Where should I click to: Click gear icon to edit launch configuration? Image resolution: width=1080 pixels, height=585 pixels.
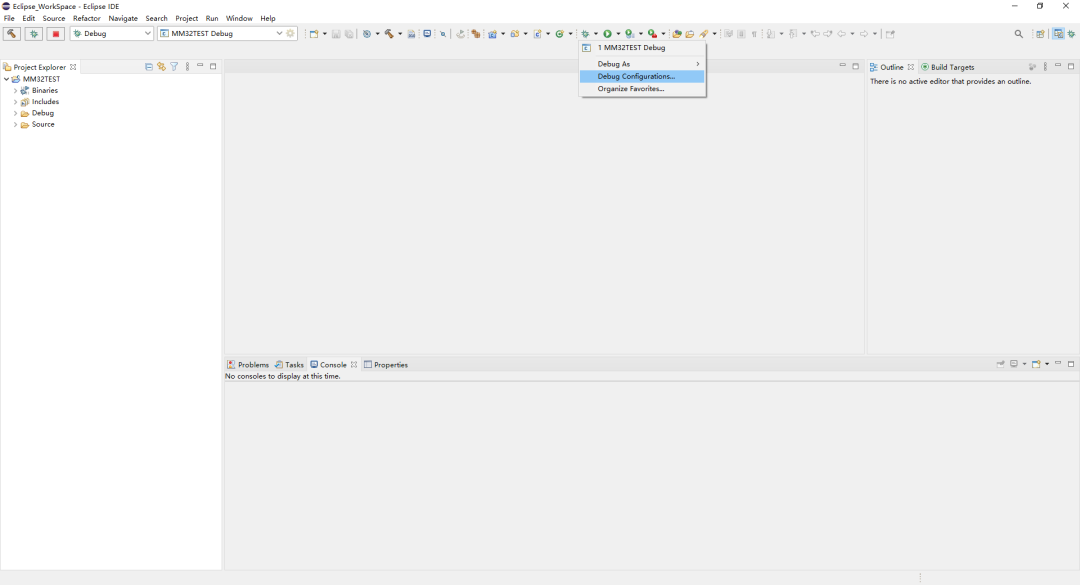[291, 33]
